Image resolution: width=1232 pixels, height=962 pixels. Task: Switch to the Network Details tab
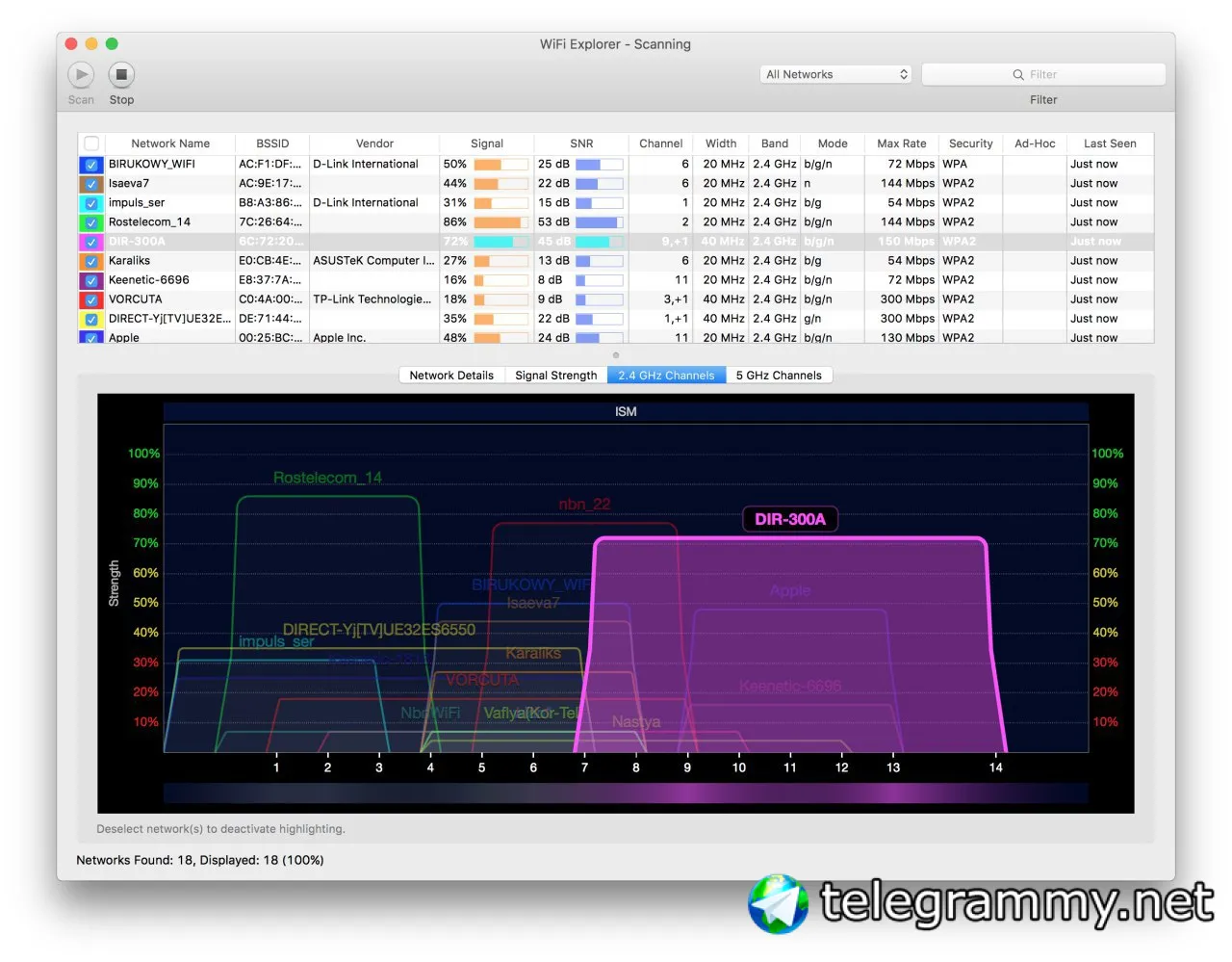coord(451,376)
